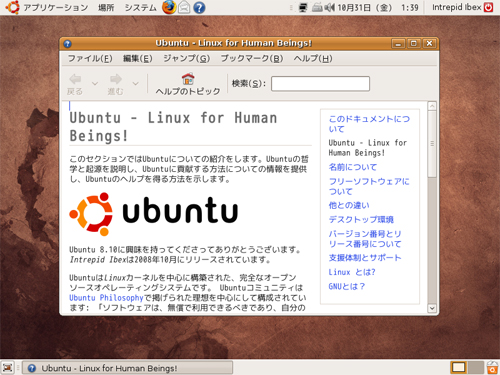Maximize the help window
The image size is (500, 375).
pos(414,44)
